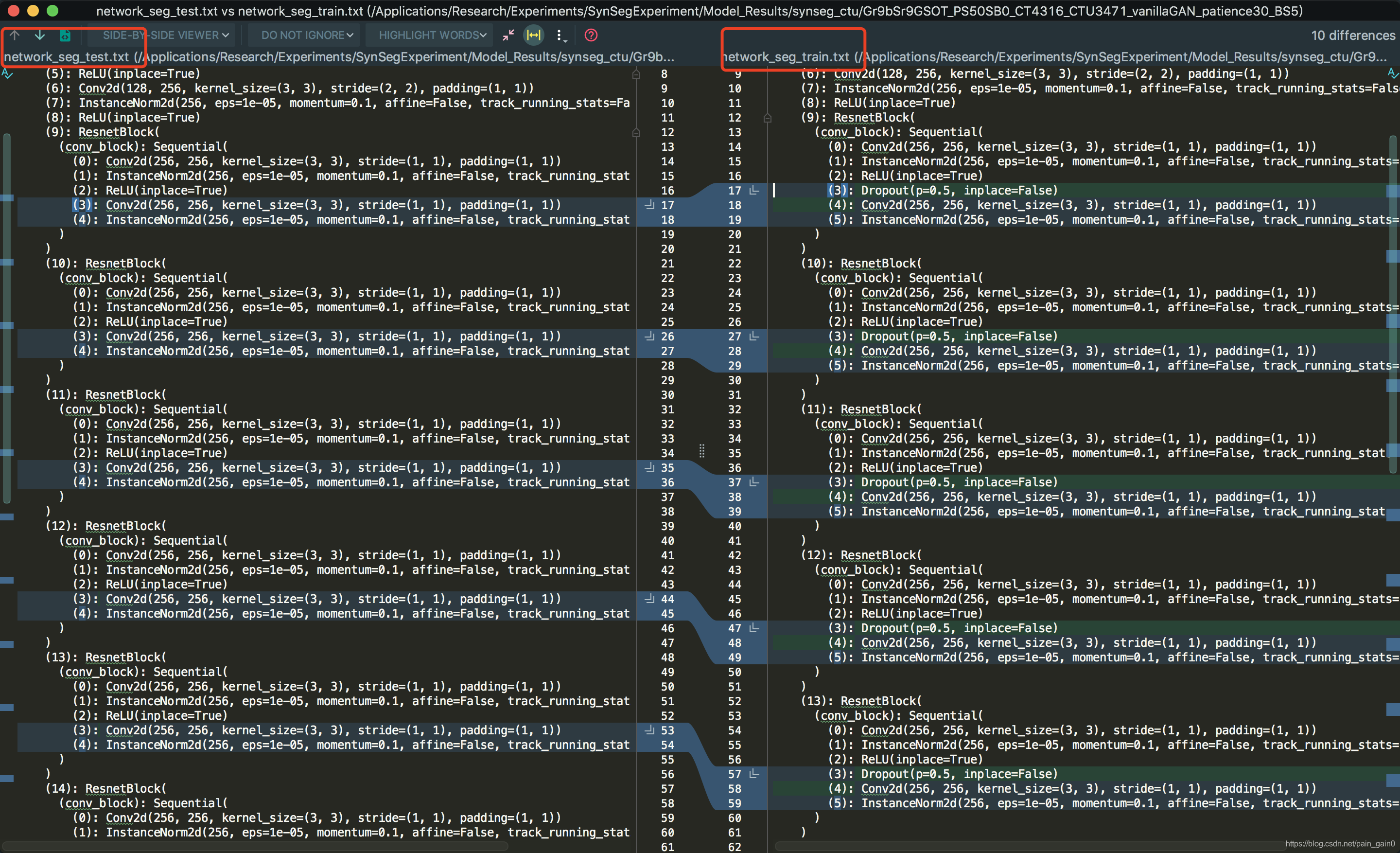Click the annotate A icon atop the right pane
This screenshot has width=1400, height=853.
pyautogui.click(x=1393, y=73)
